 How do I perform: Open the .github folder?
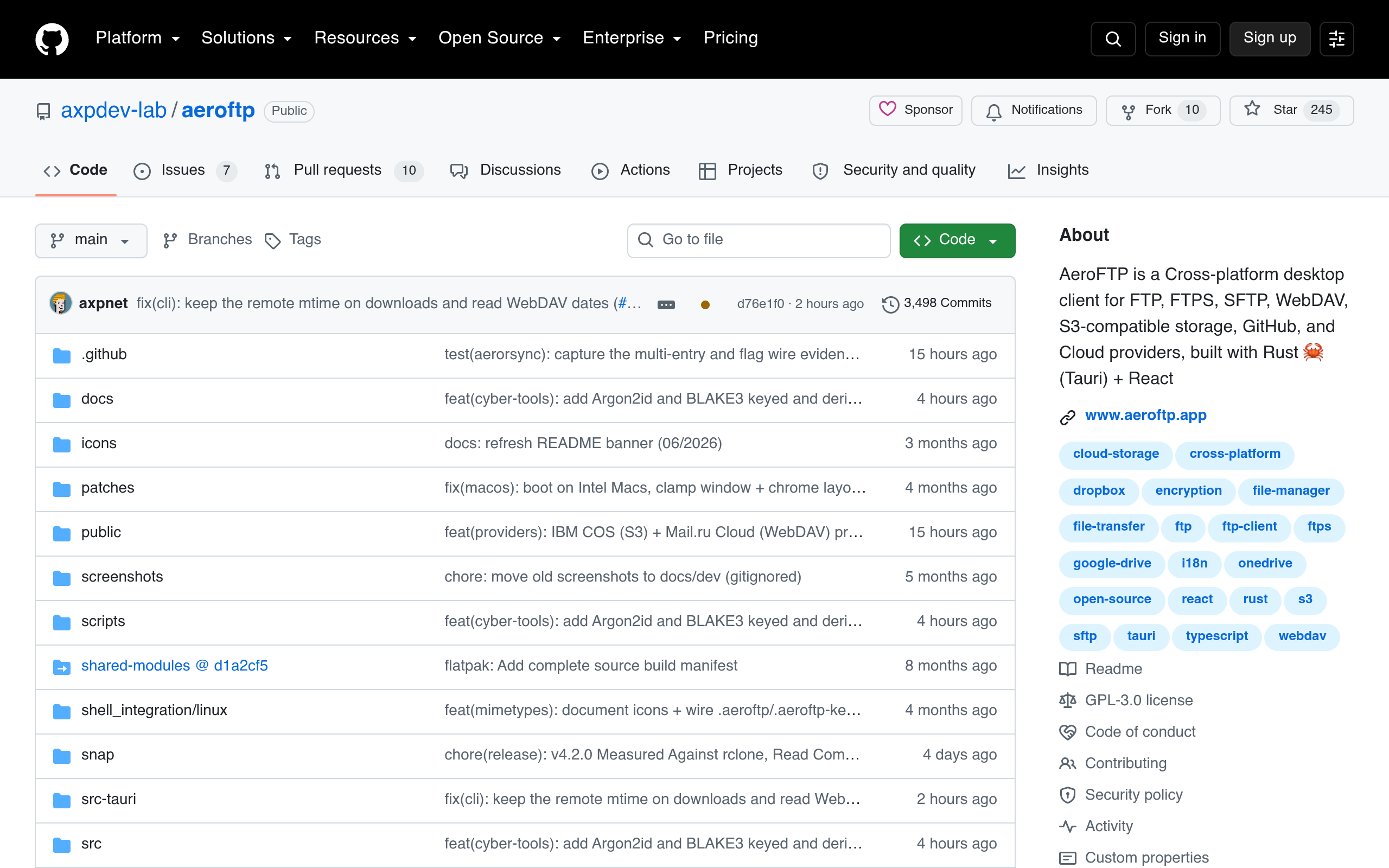click(104, 355)
